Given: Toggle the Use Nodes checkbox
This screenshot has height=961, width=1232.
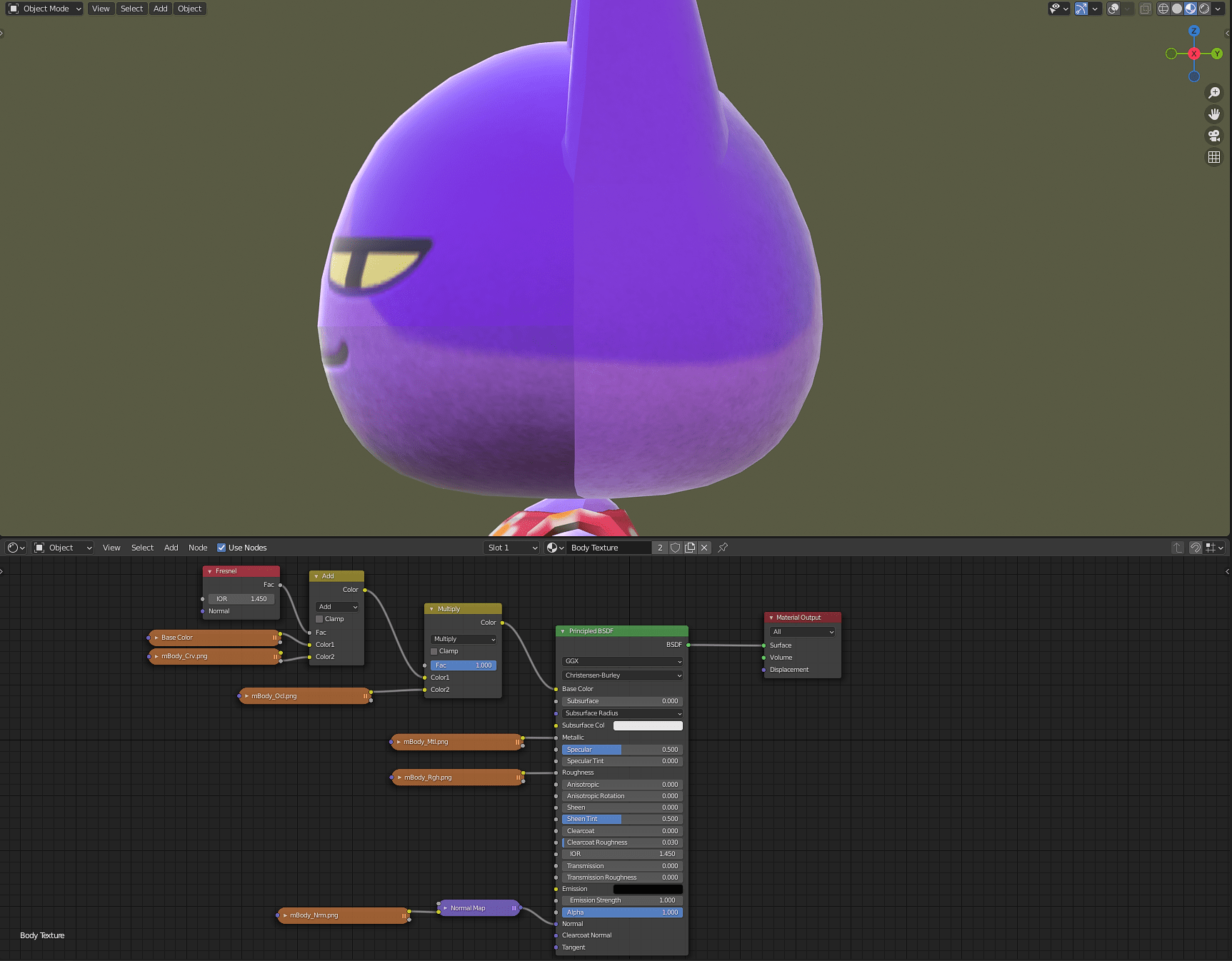Looking at the screenshot, I should click(221, 548).
